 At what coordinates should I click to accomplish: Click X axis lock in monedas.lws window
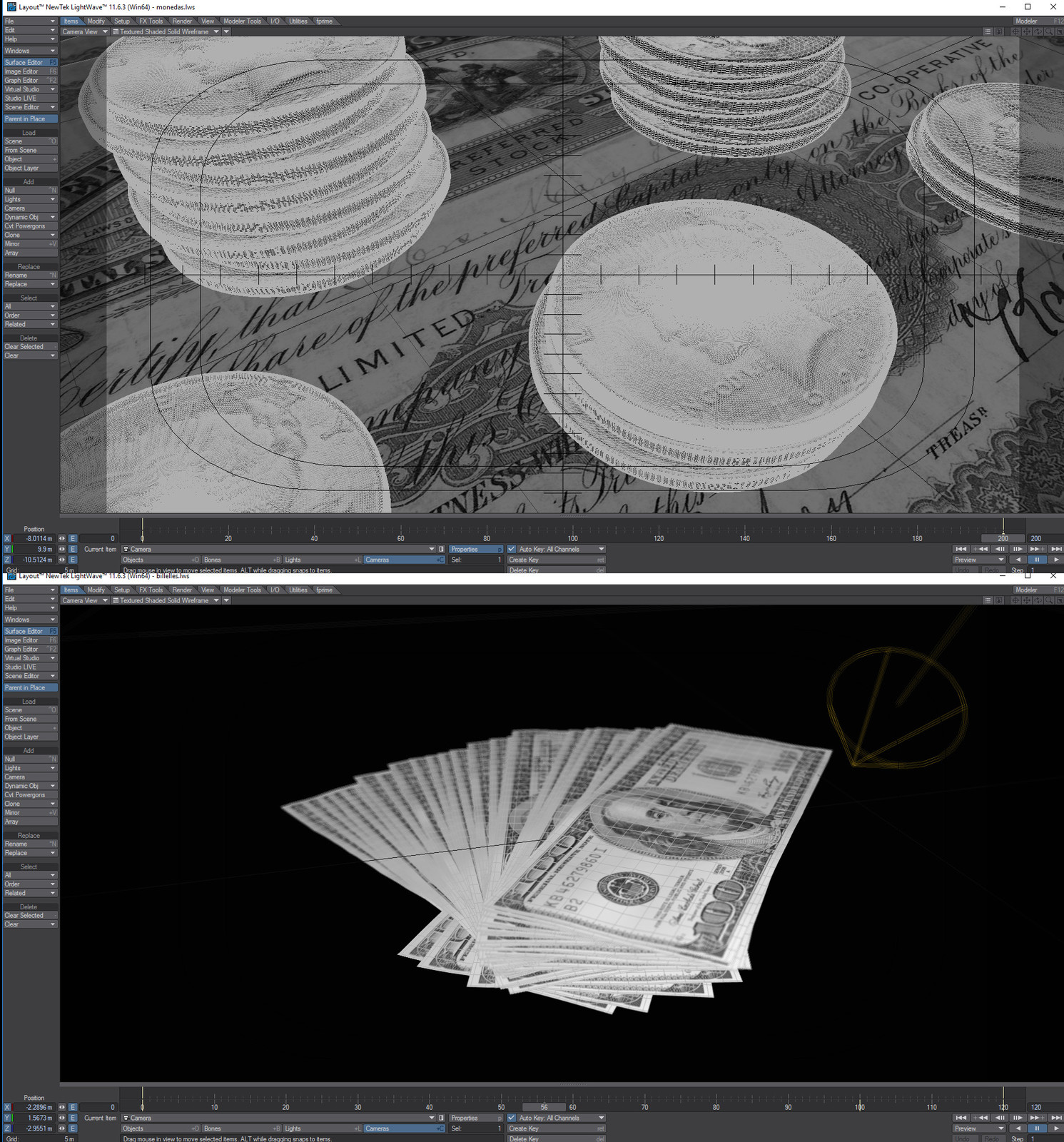point(7,539)
